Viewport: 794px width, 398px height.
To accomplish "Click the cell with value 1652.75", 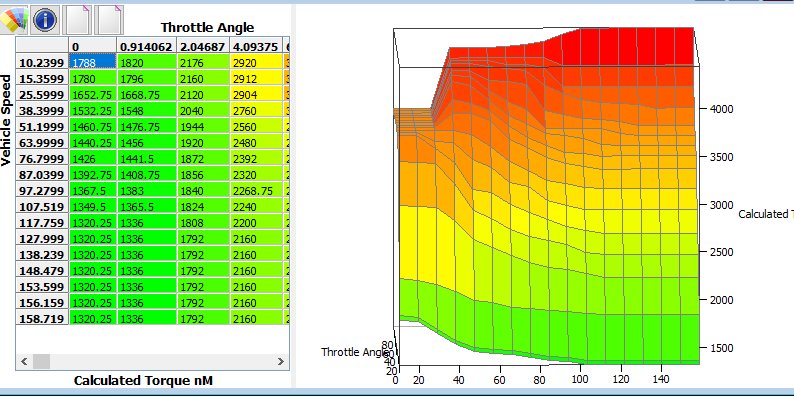I will [x=93, y=95].
